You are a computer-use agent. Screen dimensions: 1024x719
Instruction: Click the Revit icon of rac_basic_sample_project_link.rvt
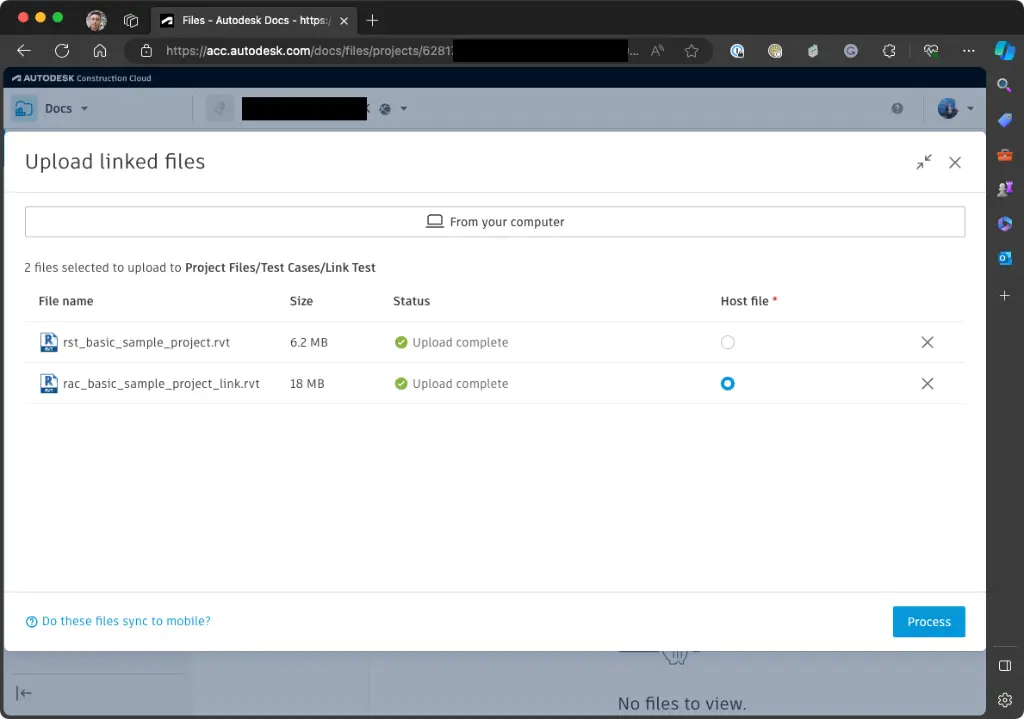48,383
